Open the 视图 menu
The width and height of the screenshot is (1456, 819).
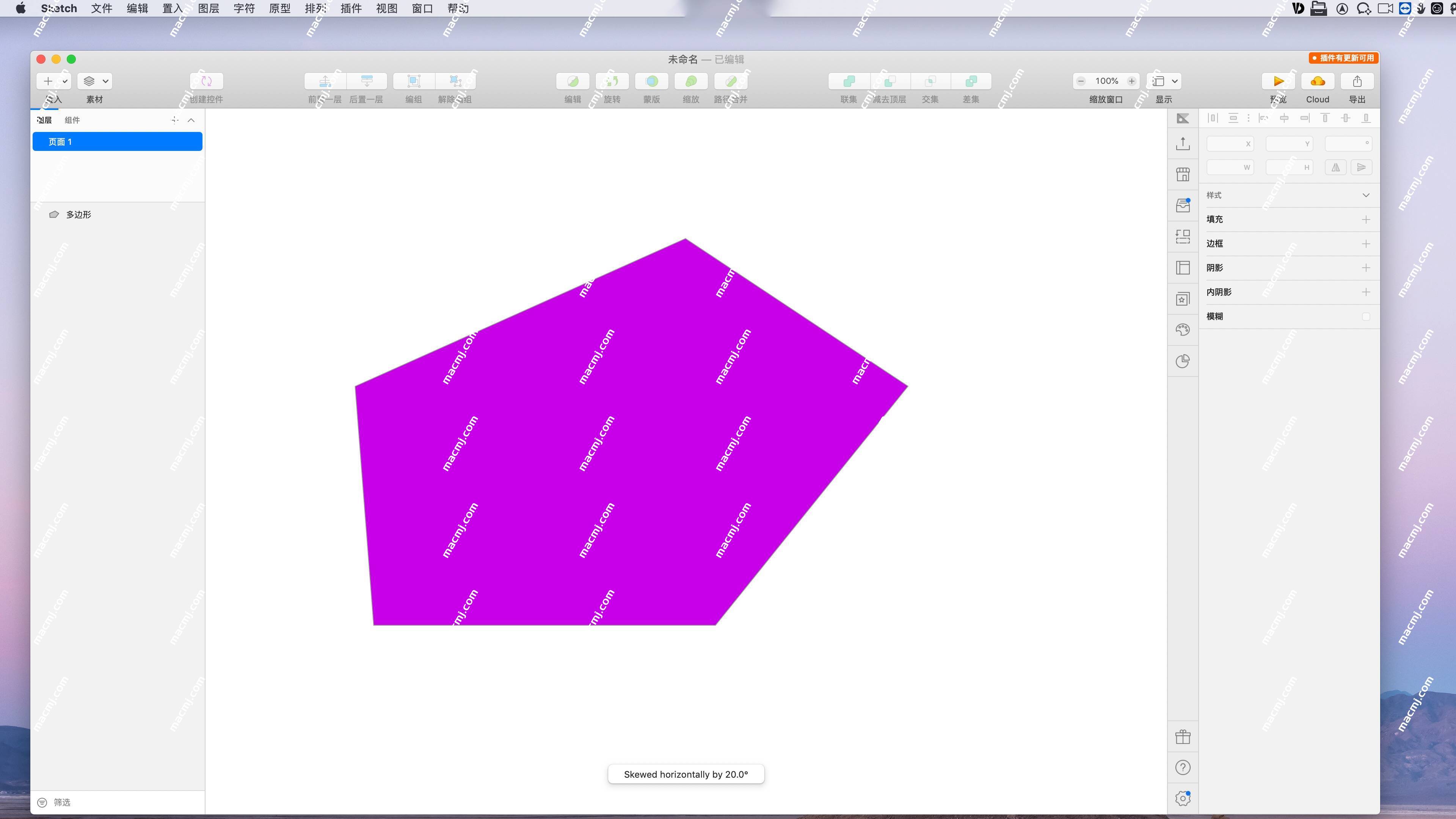tap(386, 8)
